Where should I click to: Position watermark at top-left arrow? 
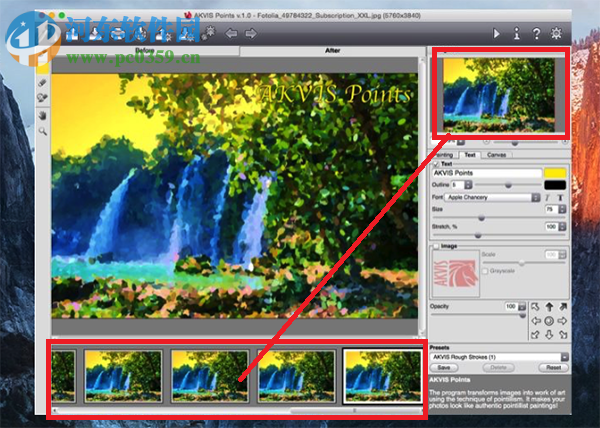point(535,307)
